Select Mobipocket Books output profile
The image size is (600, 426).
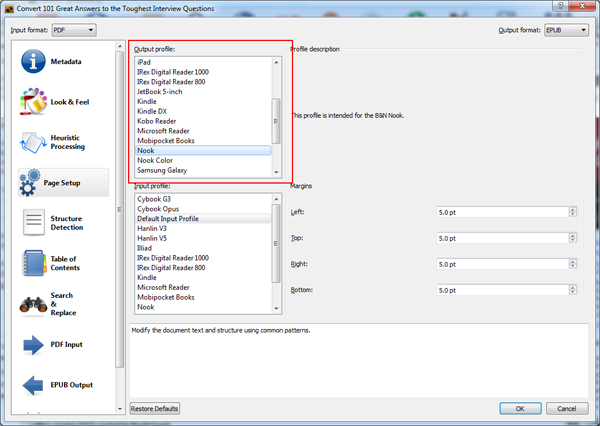tap(203, 141)
